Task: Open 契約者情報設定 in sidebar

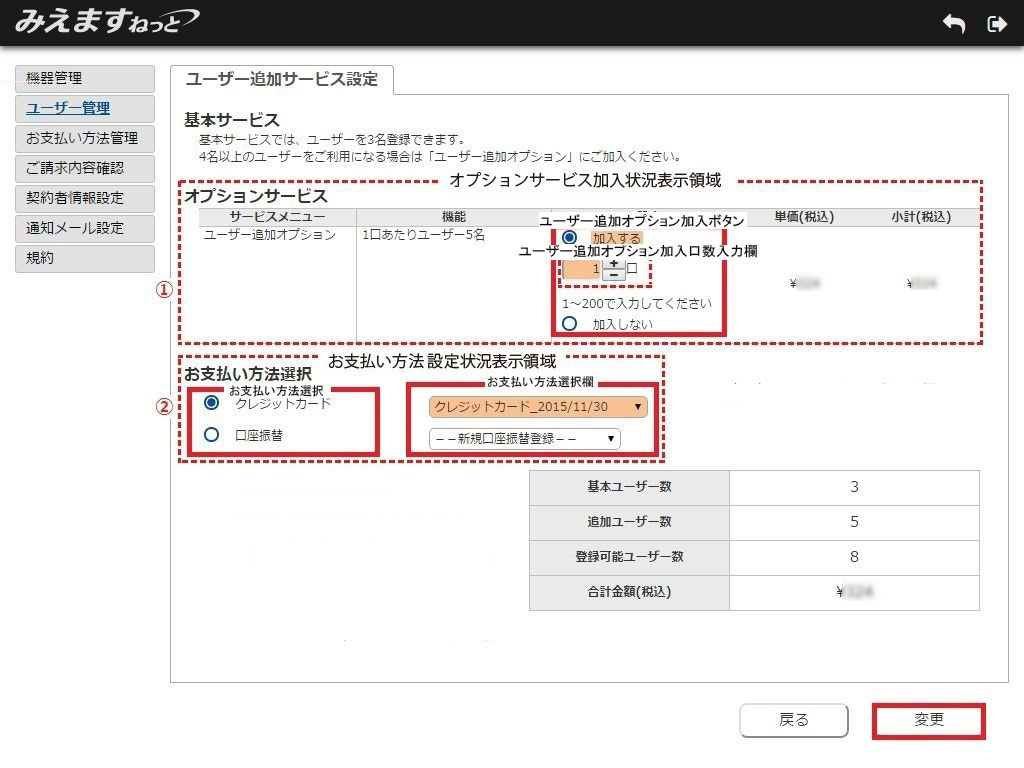Action: pos(85,198)
